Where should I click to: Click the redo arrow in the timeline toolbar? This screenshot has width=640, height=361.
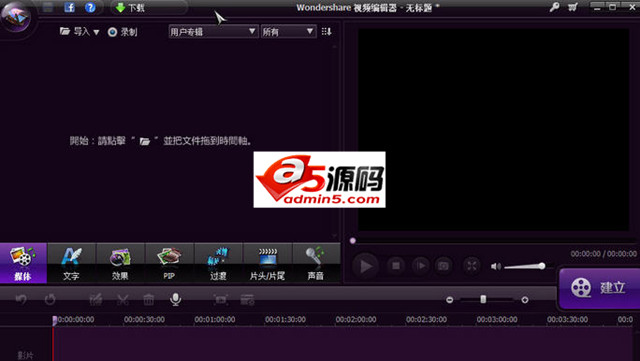[x=50, y=299]
